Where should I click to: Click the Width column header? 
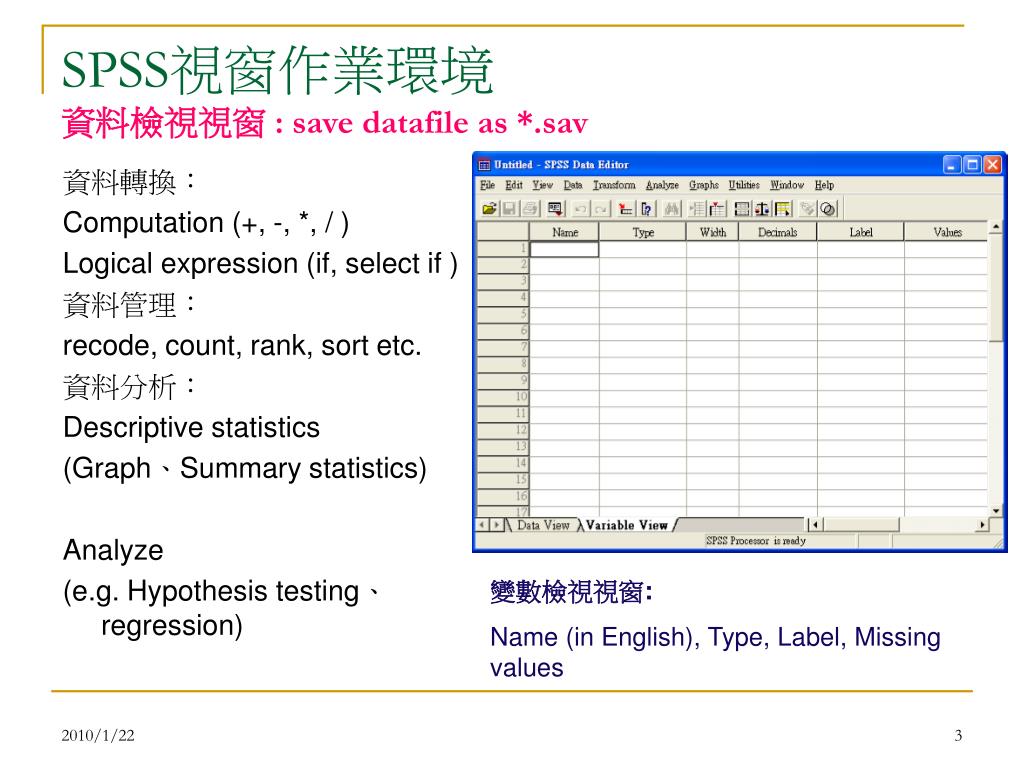(712, 232)
